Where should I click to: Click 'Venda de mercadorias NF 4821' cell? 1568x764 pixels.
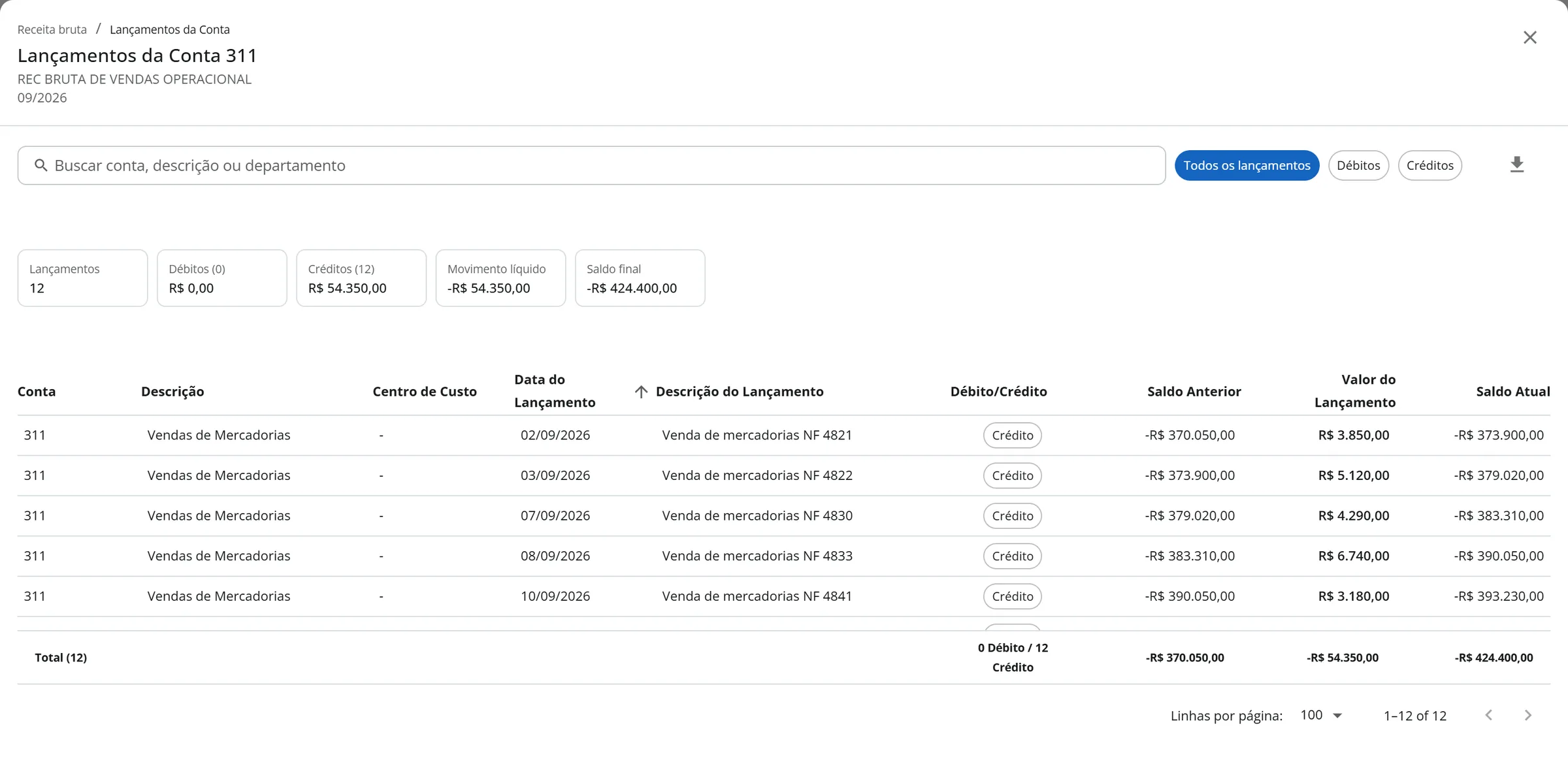click(x=757, y=435)
